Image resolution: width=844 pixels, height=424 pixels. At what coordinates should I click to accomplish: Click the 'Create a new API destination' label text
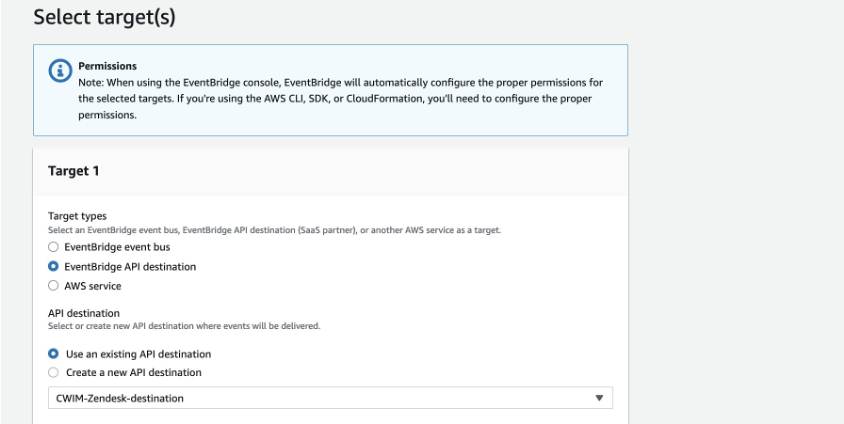pos(133,373)
